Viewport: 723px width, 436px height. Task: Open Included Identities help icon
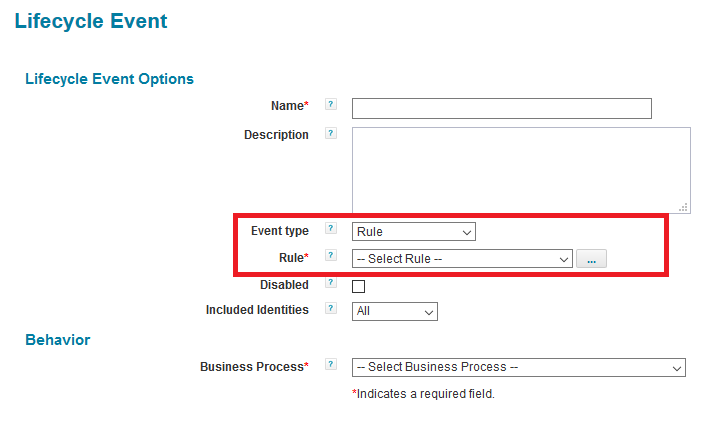point(331,310)
